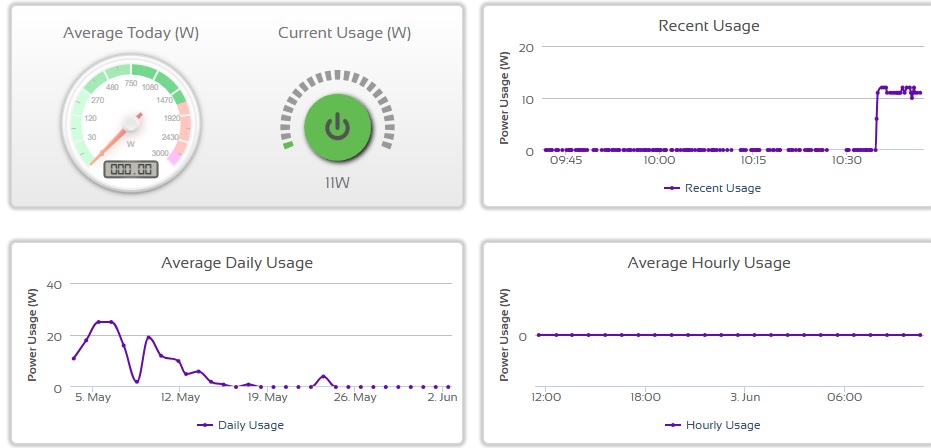Click the 10:30 time label on Recent Usage chart
The height and width of the screenshot is (448, 931).
click(x=846, y=160)
